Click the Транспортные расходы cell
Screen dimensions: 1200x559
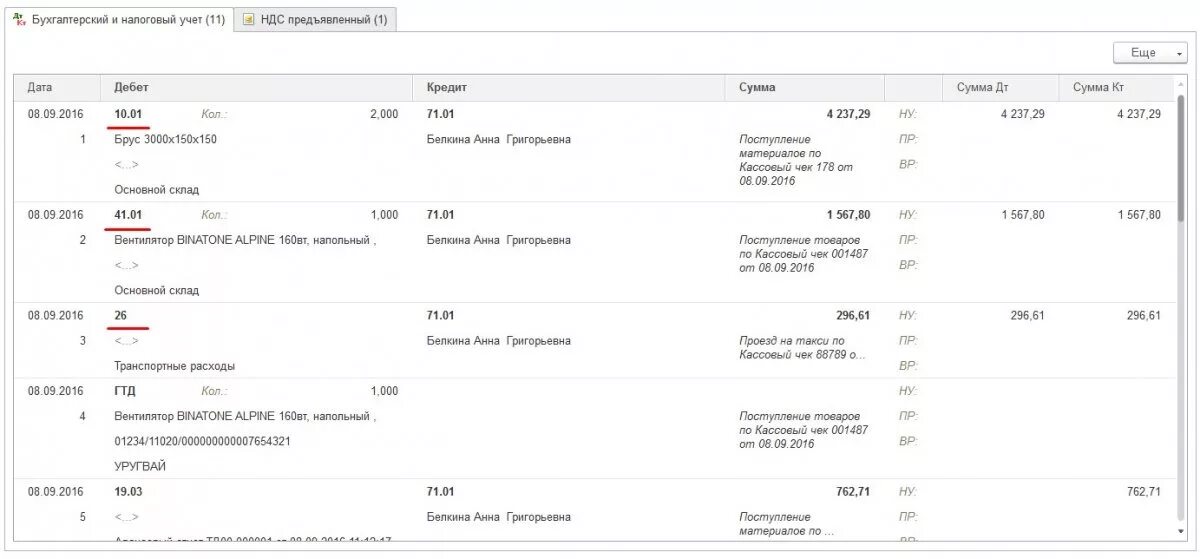point(174,366)
